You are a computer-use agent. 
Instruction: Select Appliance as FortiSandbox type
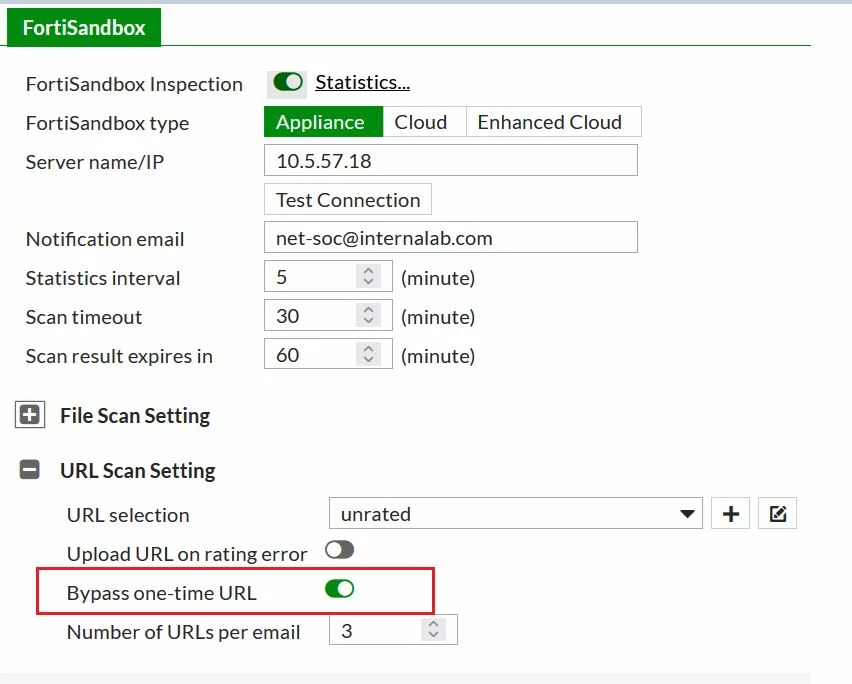click(323, 122)
